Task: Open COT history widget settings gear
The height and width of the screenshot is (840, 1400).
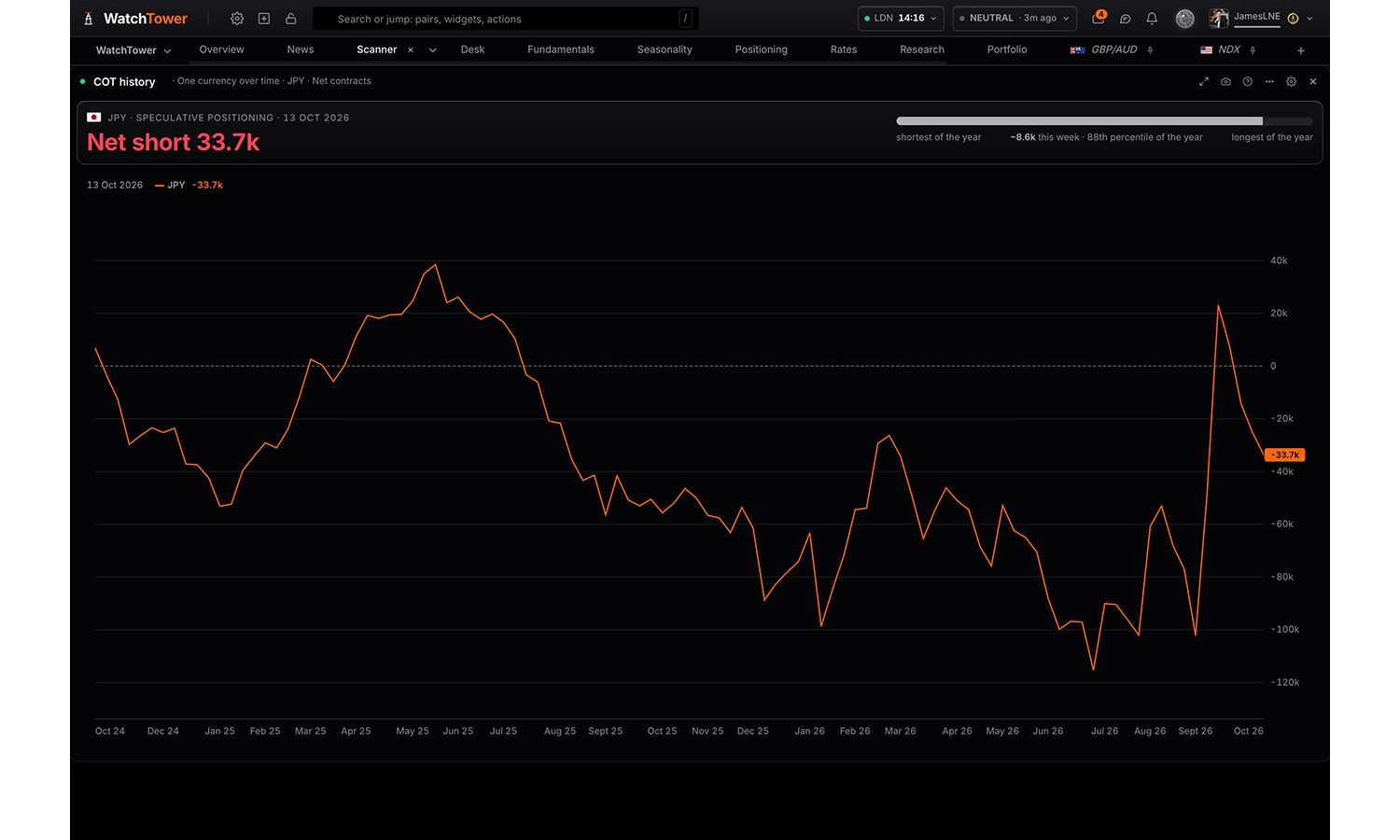Action: 1292,82
